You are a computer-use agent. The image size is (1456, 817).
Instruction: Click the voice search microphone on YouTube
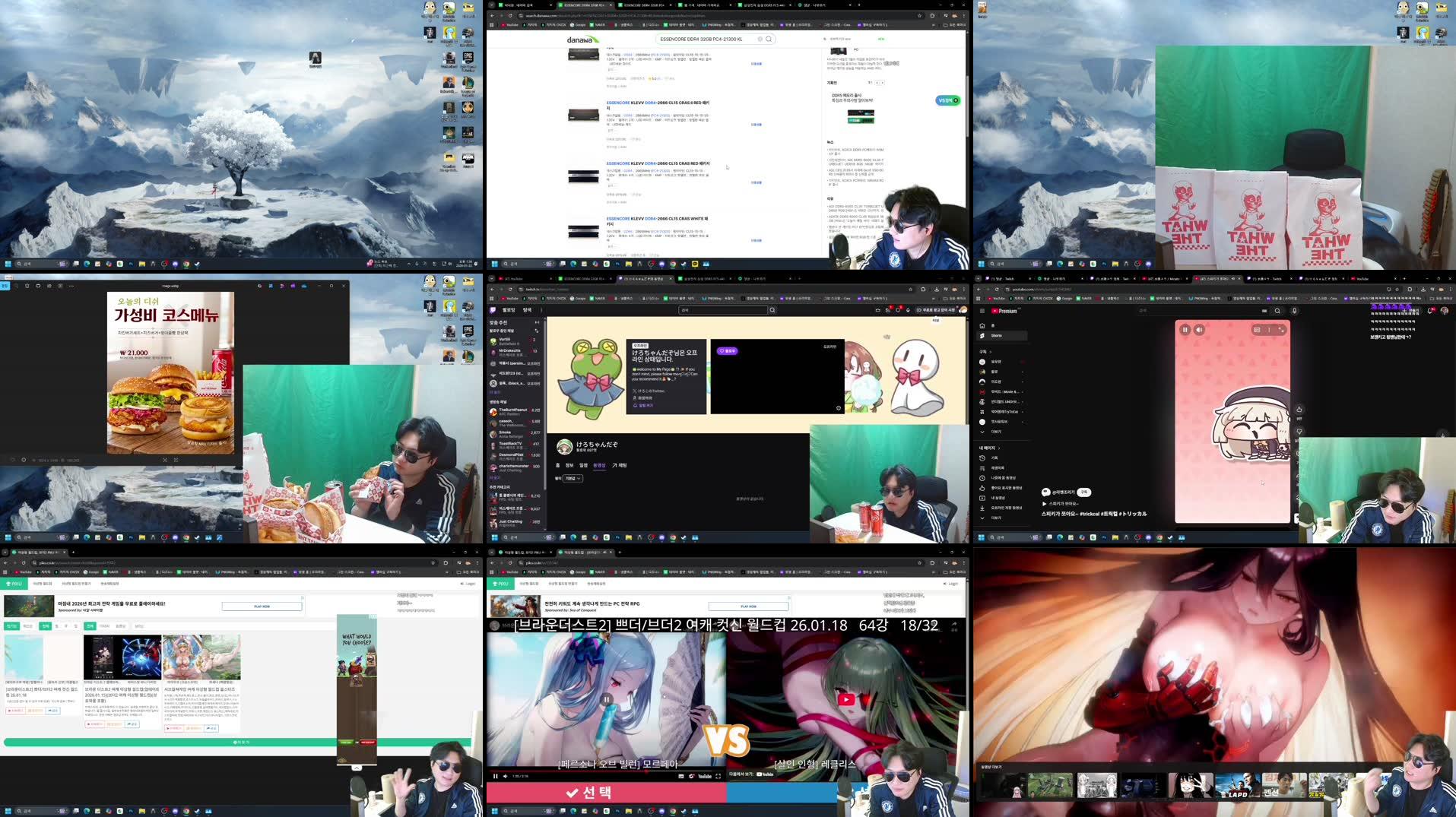[1294, 311]
